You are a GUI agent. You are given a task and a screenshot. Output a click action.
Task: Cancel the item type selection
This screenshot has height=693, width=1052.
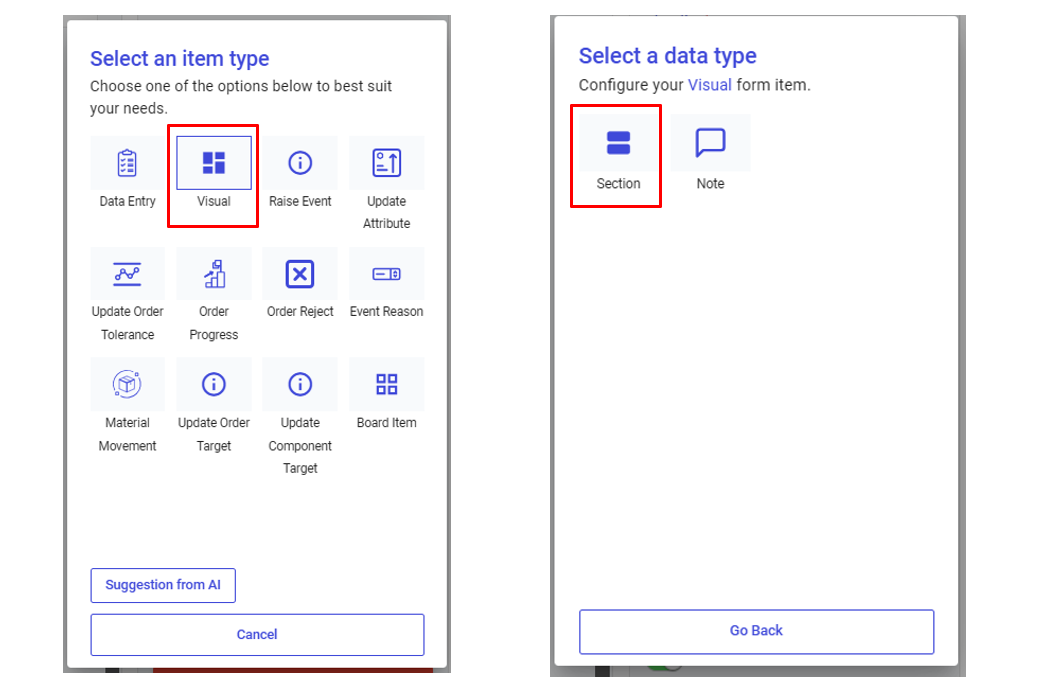pyautogui.click(x=257, y=634)
